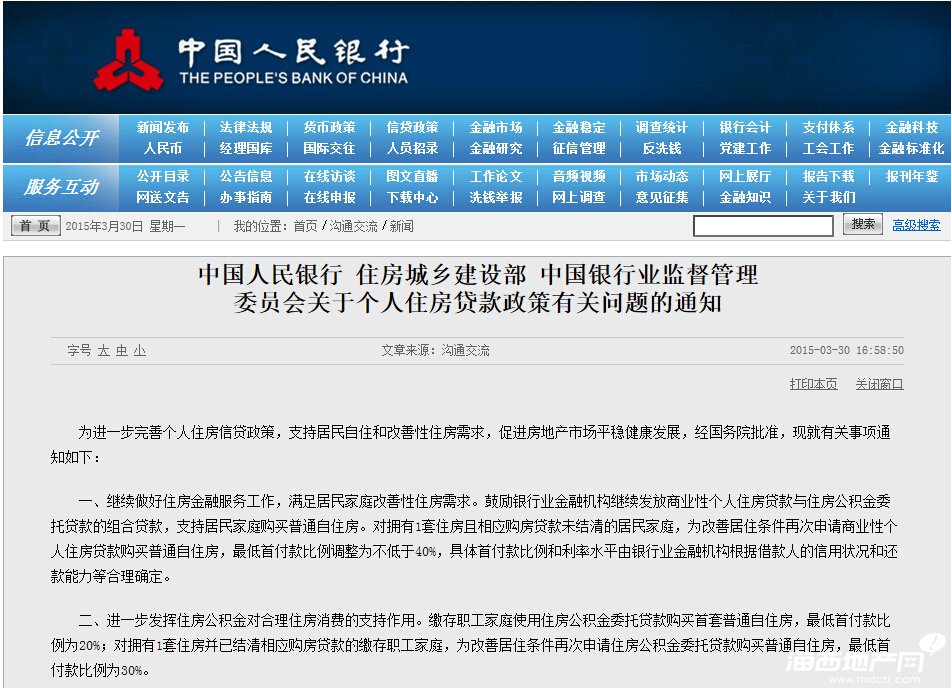Viewport: 951px width, 688px height.
Task: Open the 关于我们 link
Action: (x=828, y=198)
